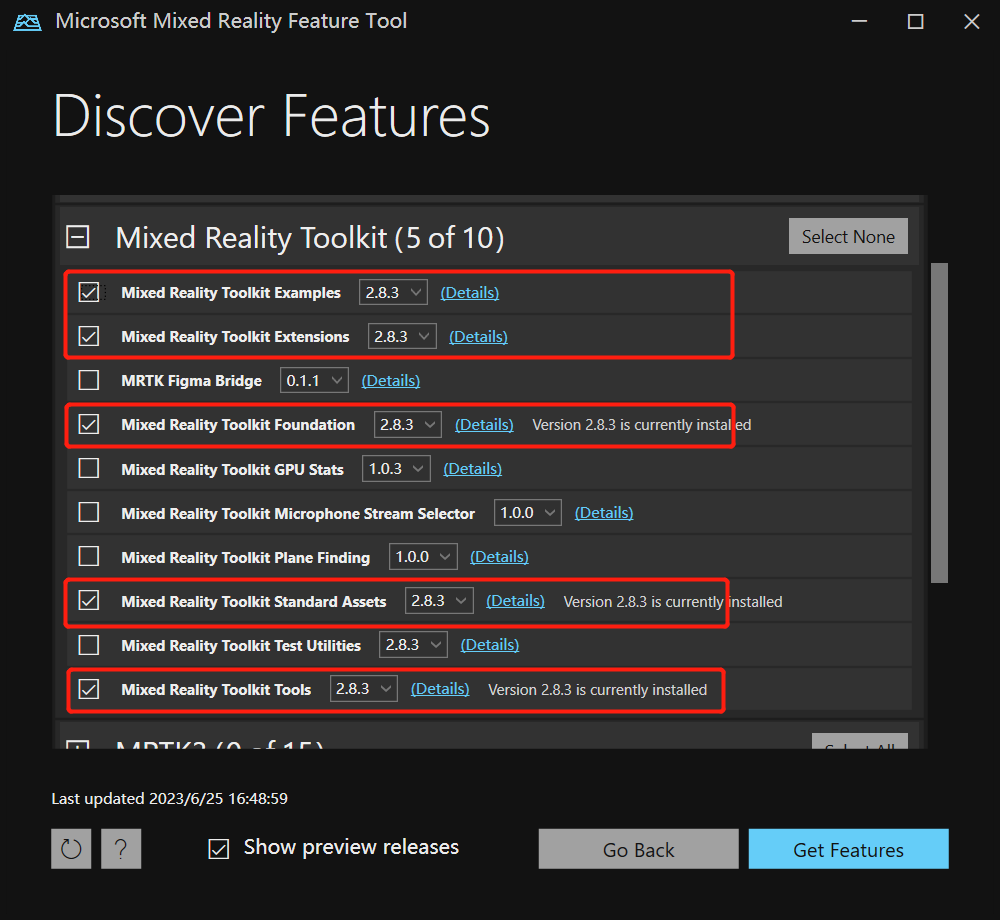Minimize the Feature Tool window
This screenshot has height=920, width=1000.
coord(859,21)
